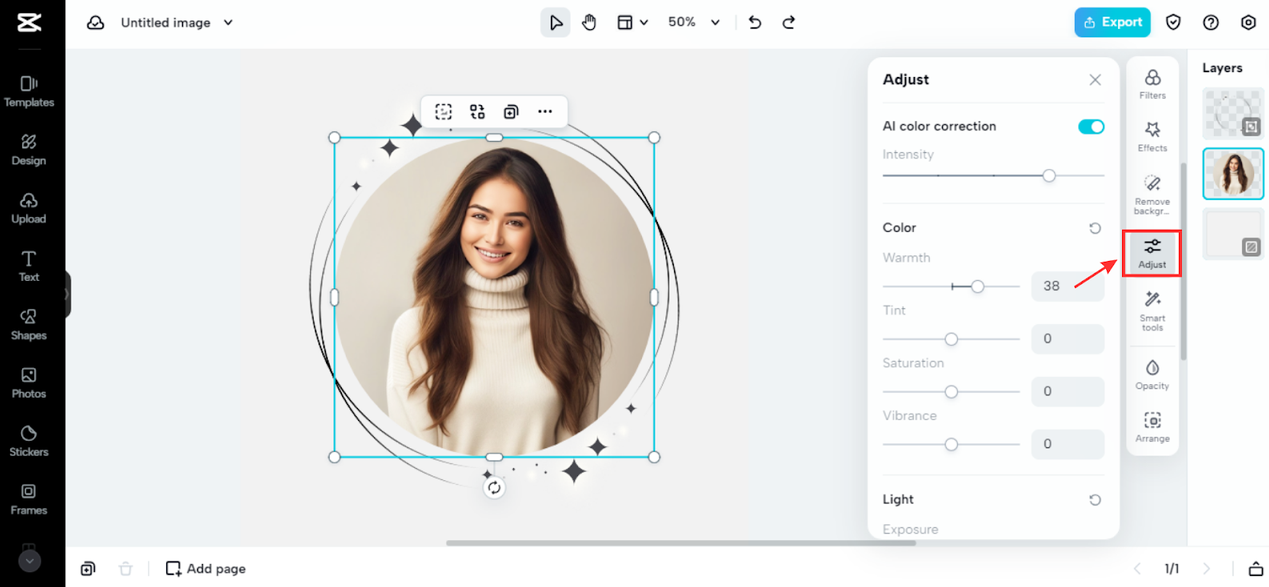Open more options in floating toolbar
Image resolution: width=1269 pixels, height=587 pixels.
[545, 112]
